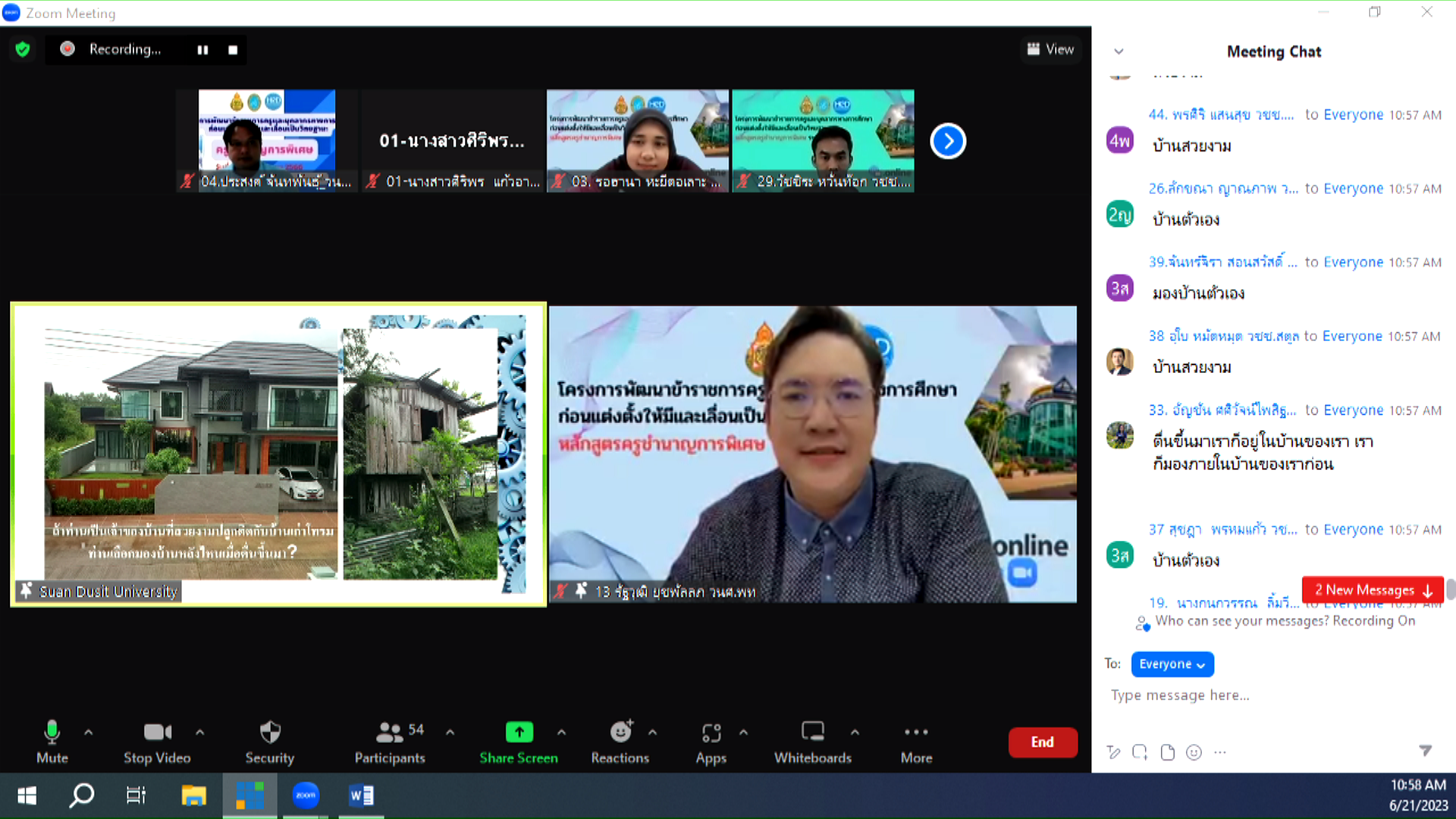The width and height of the screenshot is (1456, 819).
Task: Expand the audio options arrow beside Mute
Action: tap(89, 732)
